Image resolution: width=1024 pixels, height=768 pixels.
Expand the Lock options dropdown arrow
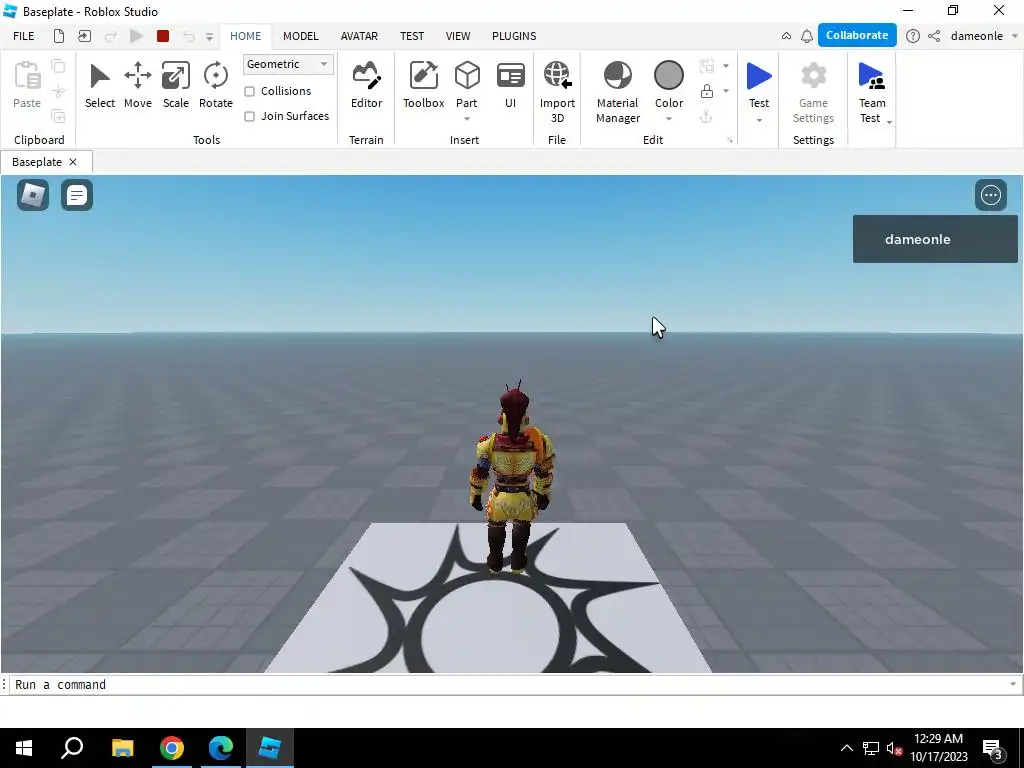726,91
